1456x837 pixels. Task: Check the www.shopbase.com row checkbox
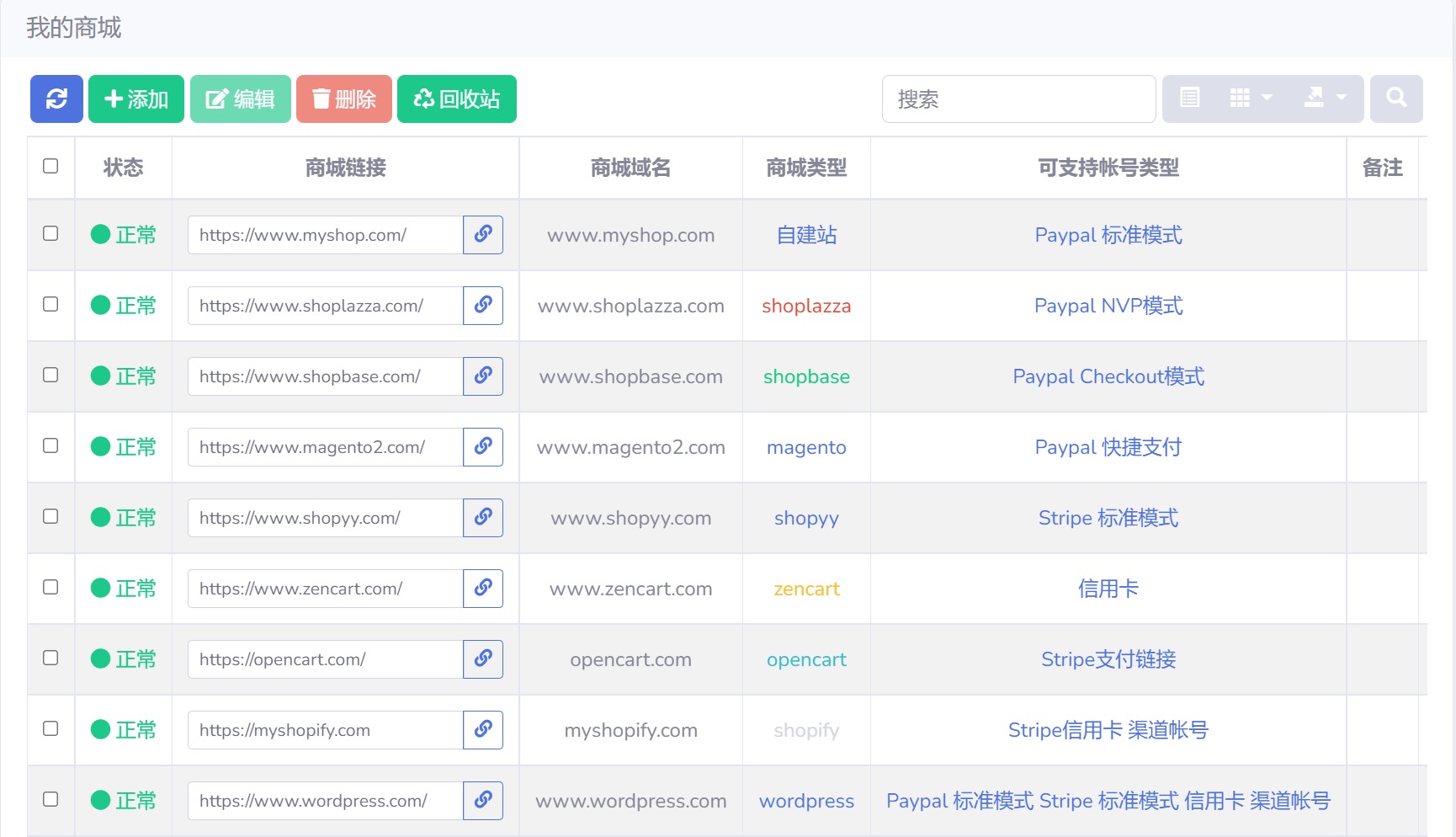pyautogui.click(x=50, y=375)
